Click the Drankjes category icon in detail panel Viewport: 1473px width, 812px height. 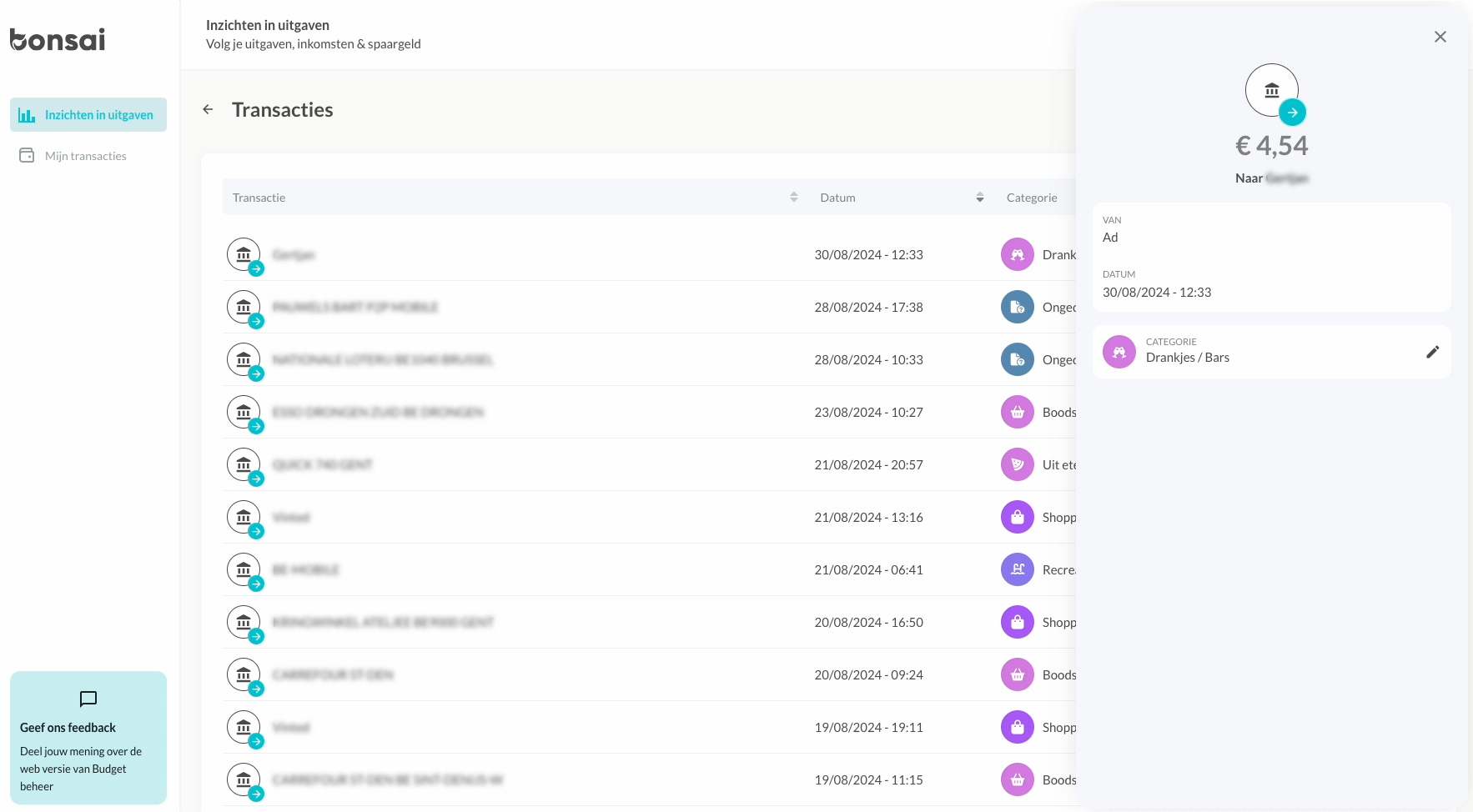point(1119,352)
